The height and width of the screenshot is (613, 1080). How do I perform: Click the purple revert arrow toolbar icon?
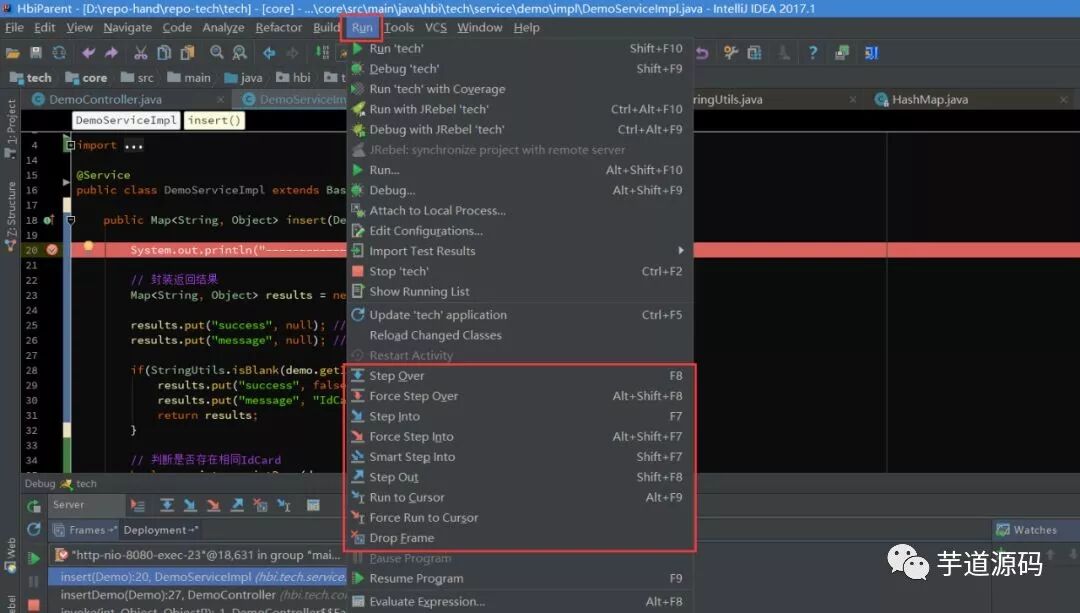click(702, 53)
